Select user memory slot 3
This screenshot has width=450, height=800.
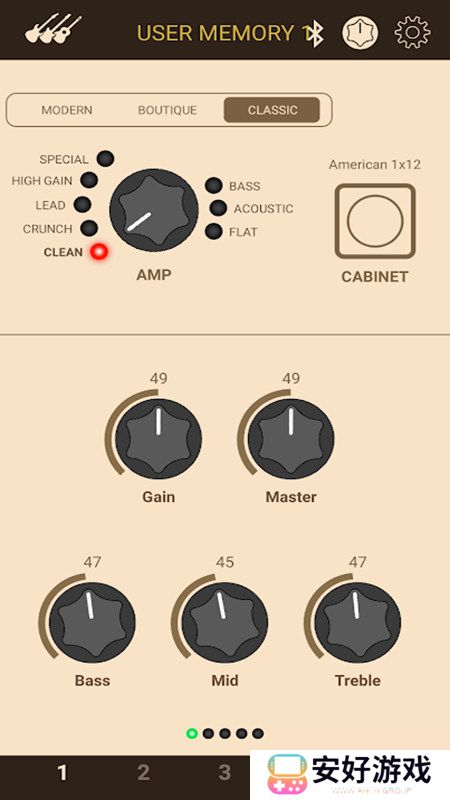point(224,772)
